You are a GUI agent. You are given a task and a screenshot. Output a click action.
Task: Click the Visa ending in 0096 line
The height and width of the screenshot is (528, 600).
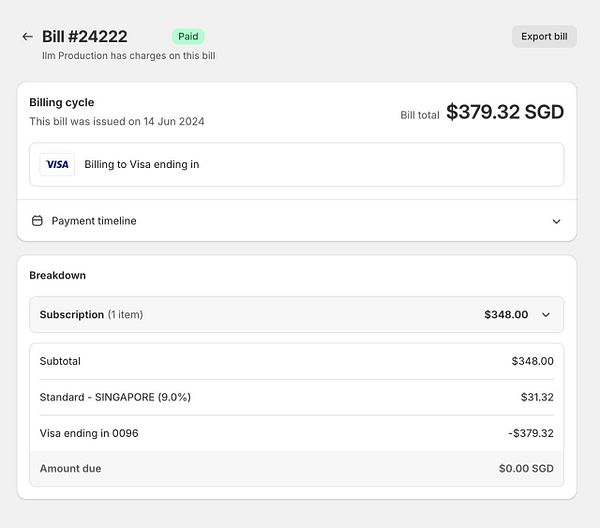(x=89, y=433)
